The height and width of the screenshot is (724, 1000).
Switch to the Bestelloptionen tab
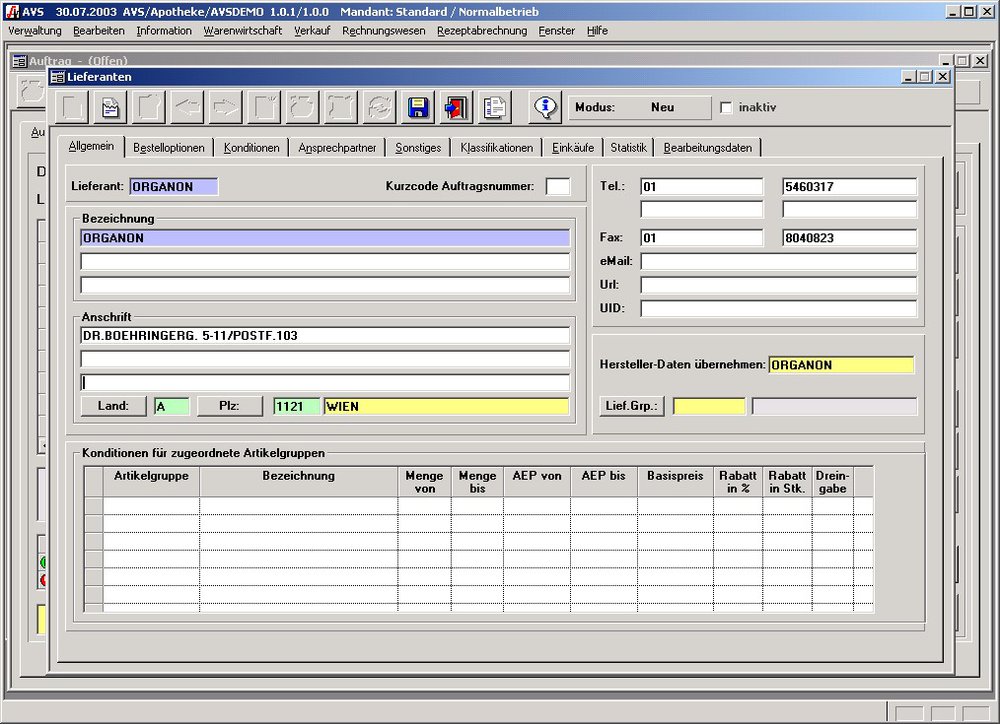point(169,148)
